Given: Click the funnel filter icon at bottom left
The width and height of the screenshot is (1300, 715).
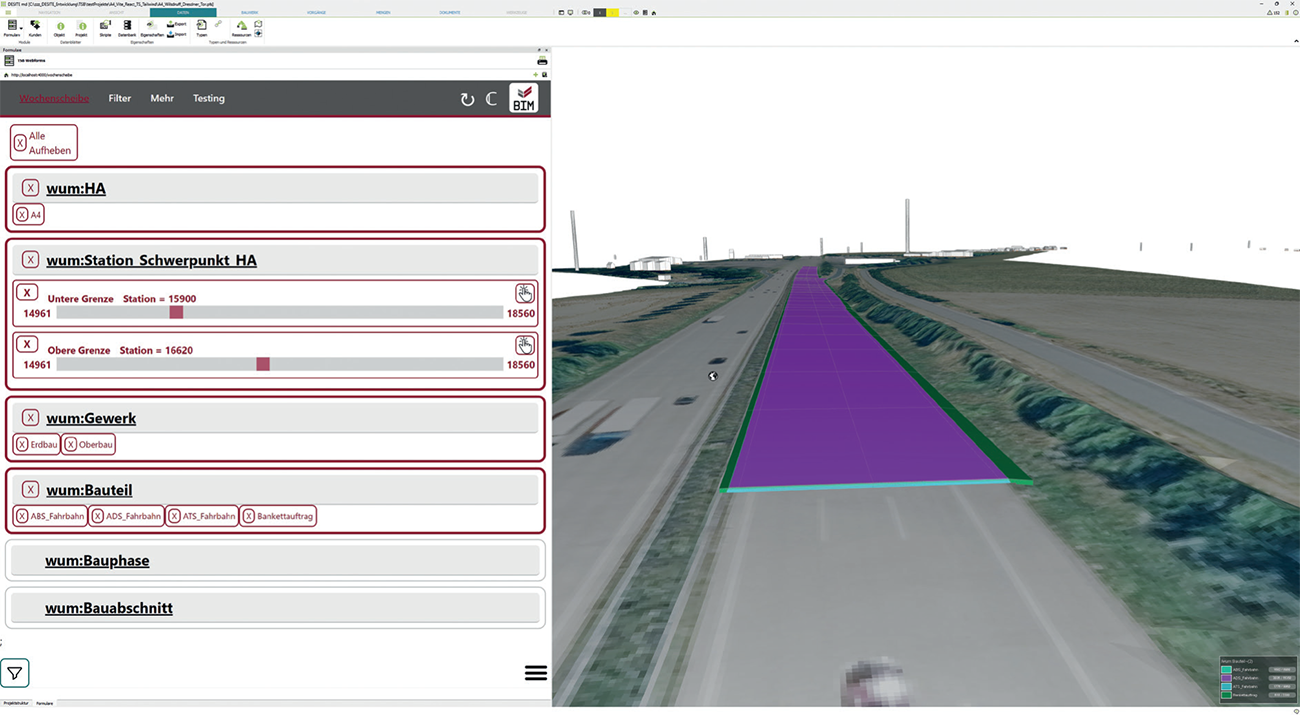Looking at the screenshot, I should click(x=15, y=673).
